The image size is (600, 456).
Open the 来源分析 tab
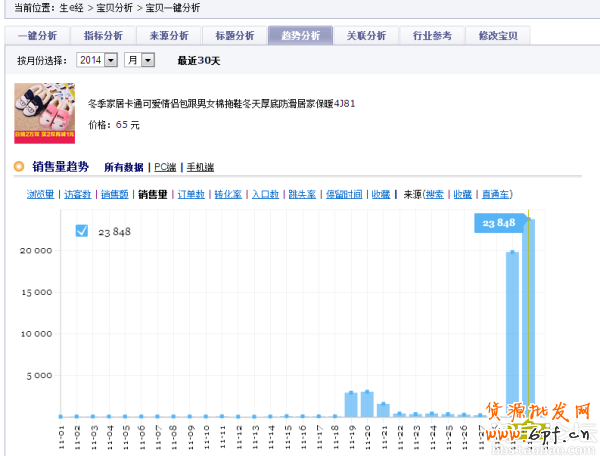[169, 36]
